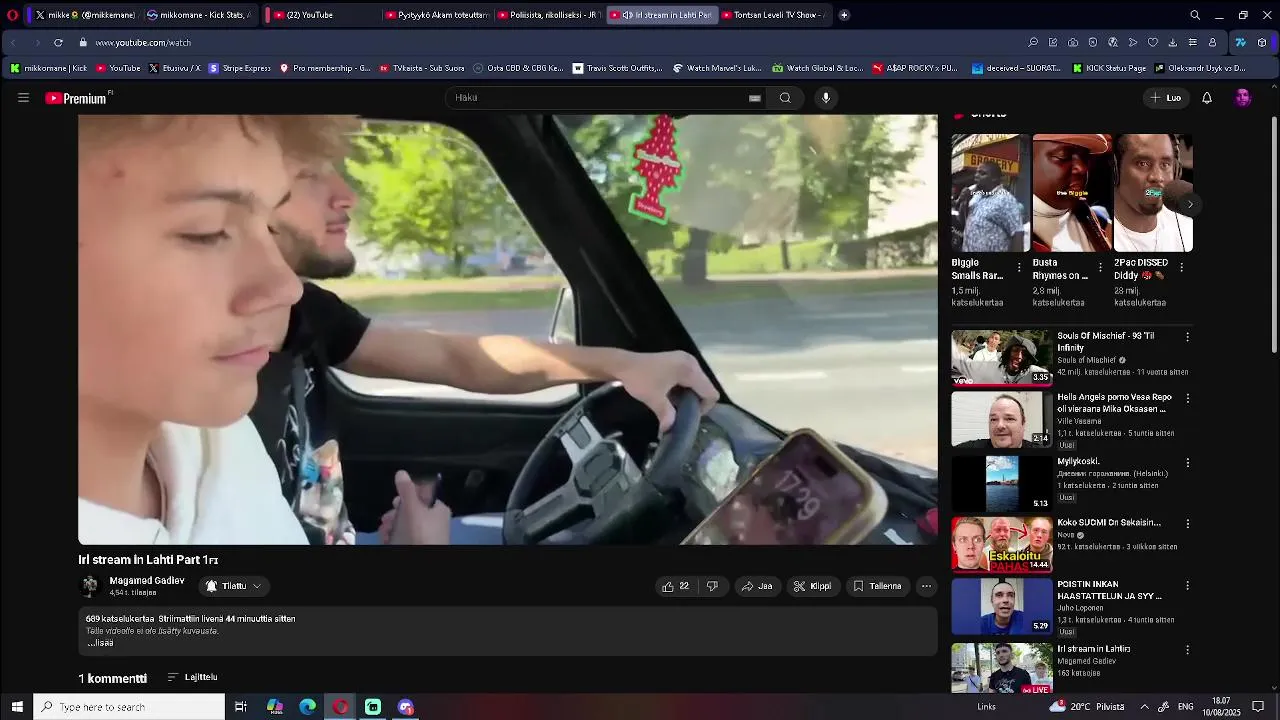
Task: Open Biggie Smalls short thumbnail
Action: [990, 193]
